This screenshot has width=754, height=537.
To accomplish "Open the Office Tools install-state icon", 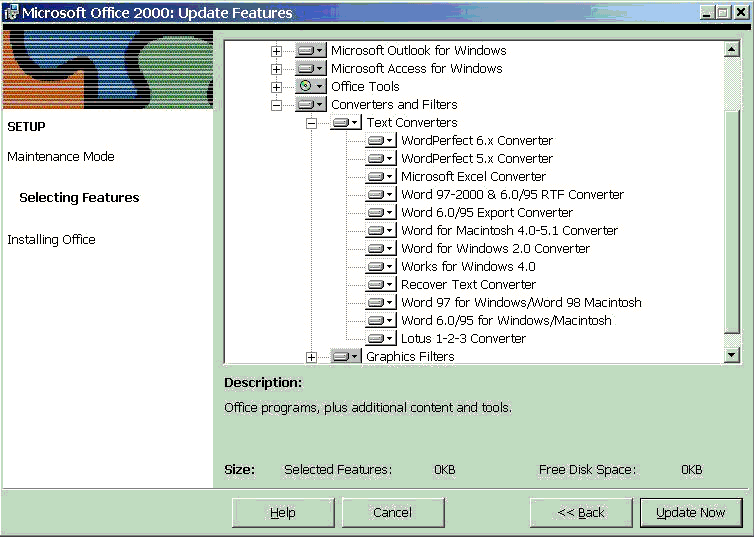I will click(x=310, y=87).
